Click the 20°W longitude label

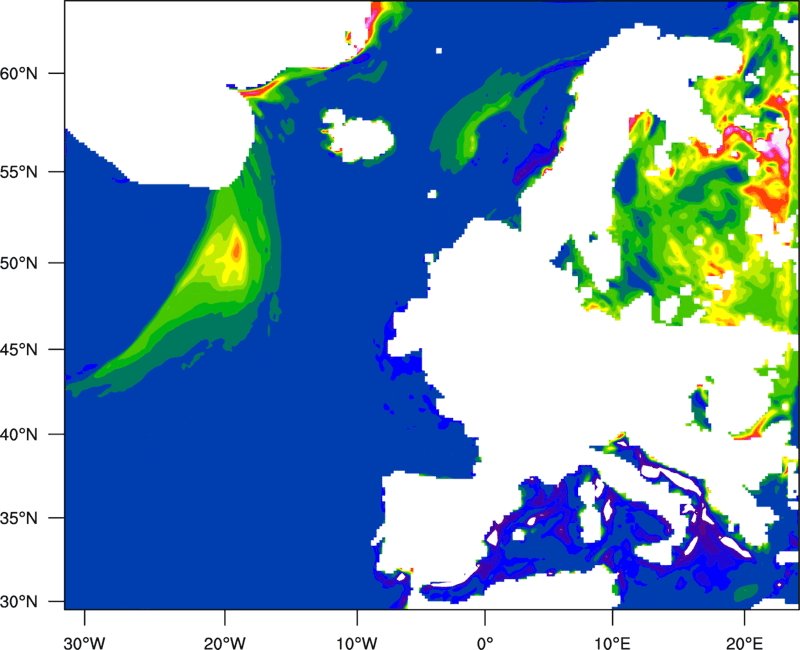[x=224, y=643]
